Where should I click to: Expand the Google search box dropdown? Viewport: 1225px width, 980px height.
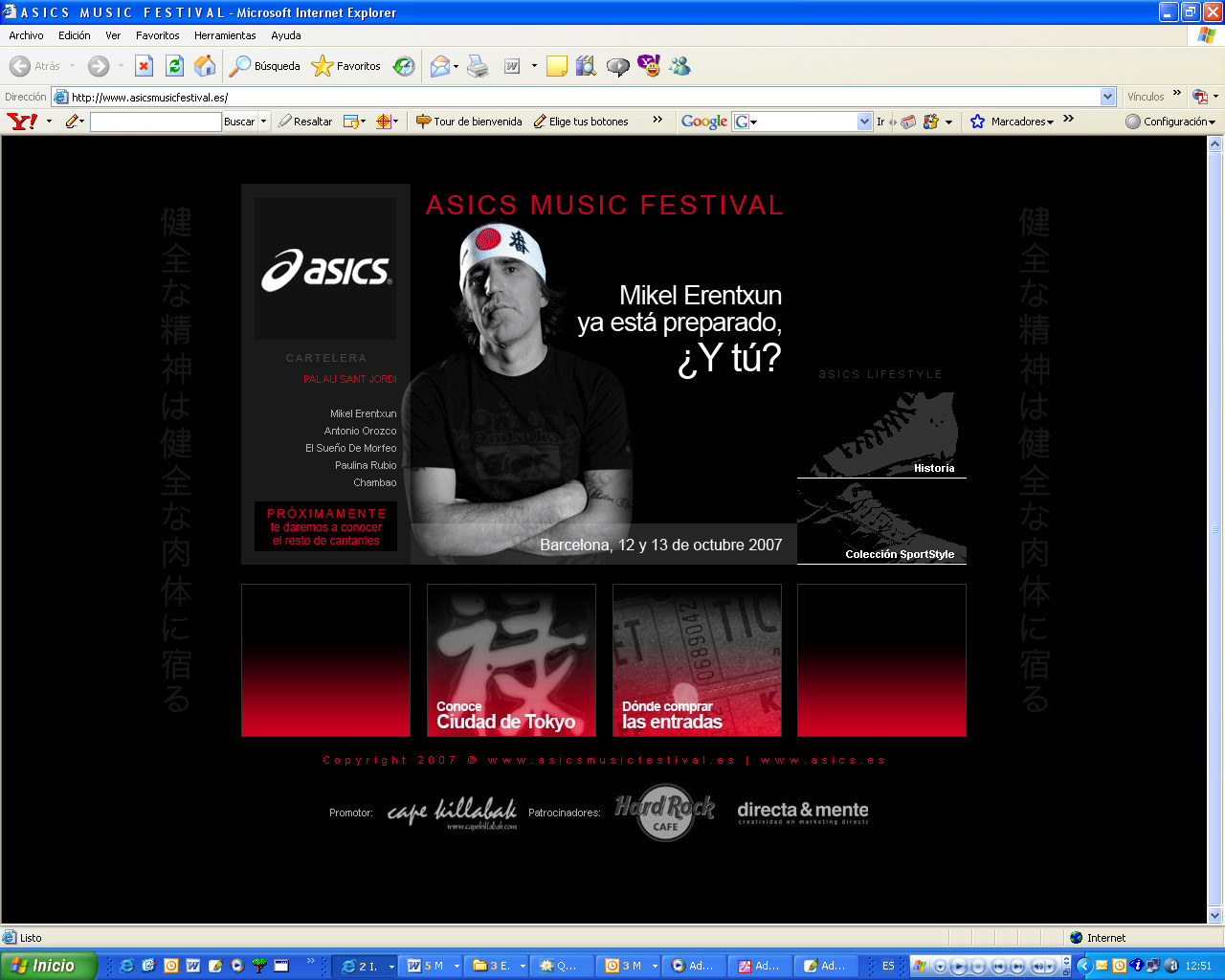(x=865, y=122)
